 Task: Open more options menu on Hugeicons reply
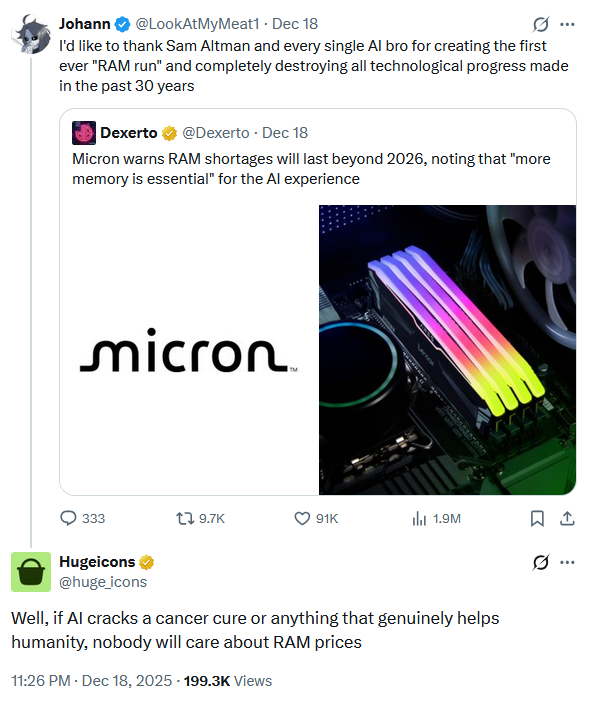[x=567, y=562]
